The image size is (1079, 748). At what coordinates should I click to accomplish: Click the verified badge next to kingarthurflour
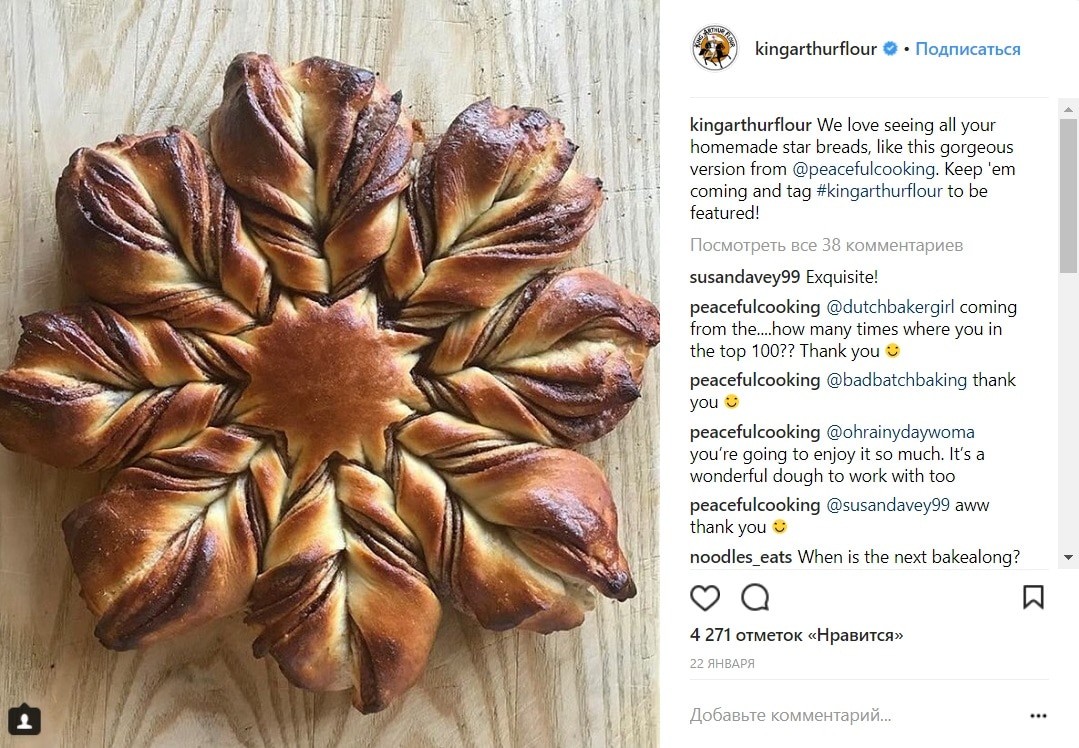[890, 49]
